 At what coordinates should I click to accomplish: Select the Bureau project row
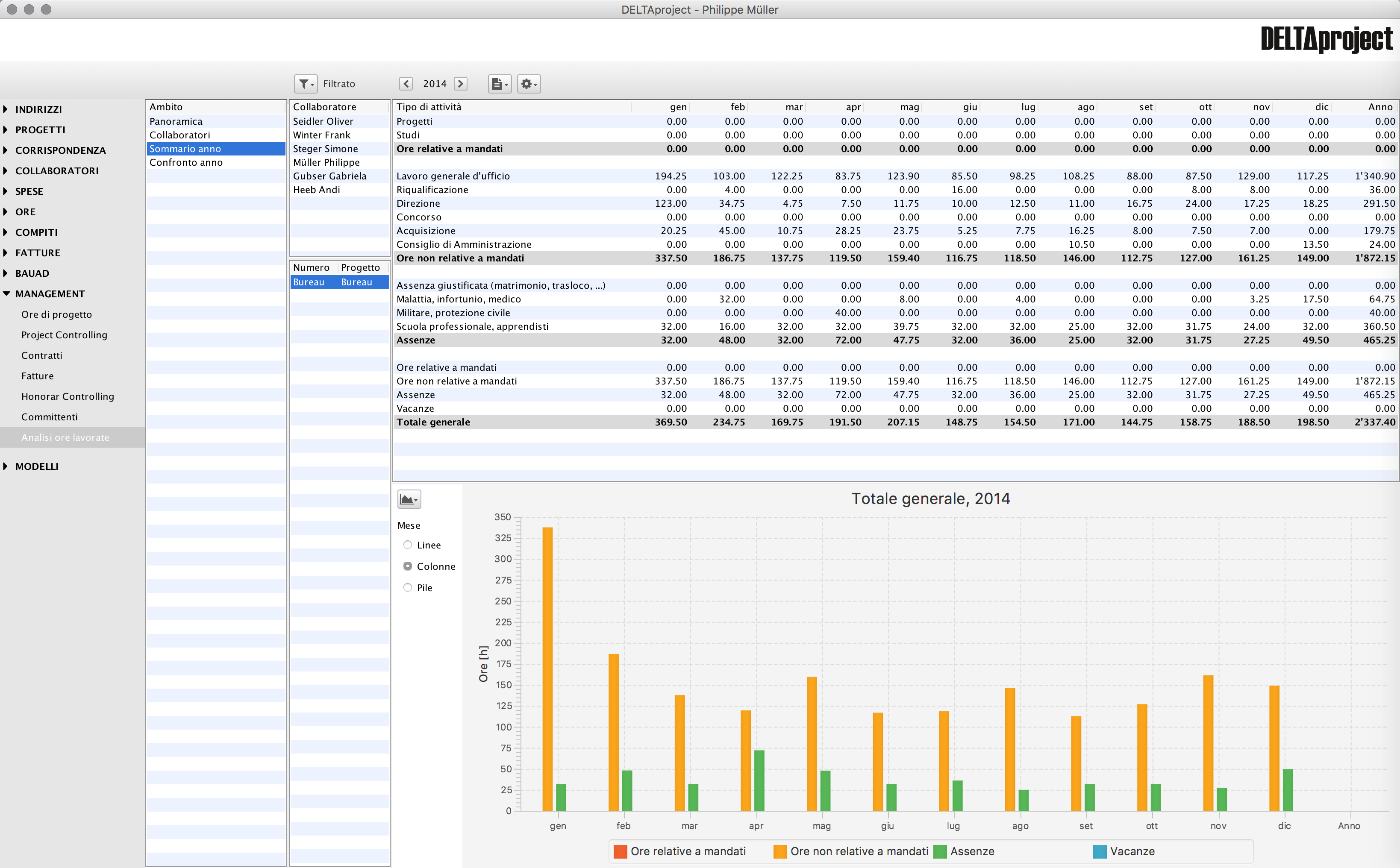click(339, 282)
